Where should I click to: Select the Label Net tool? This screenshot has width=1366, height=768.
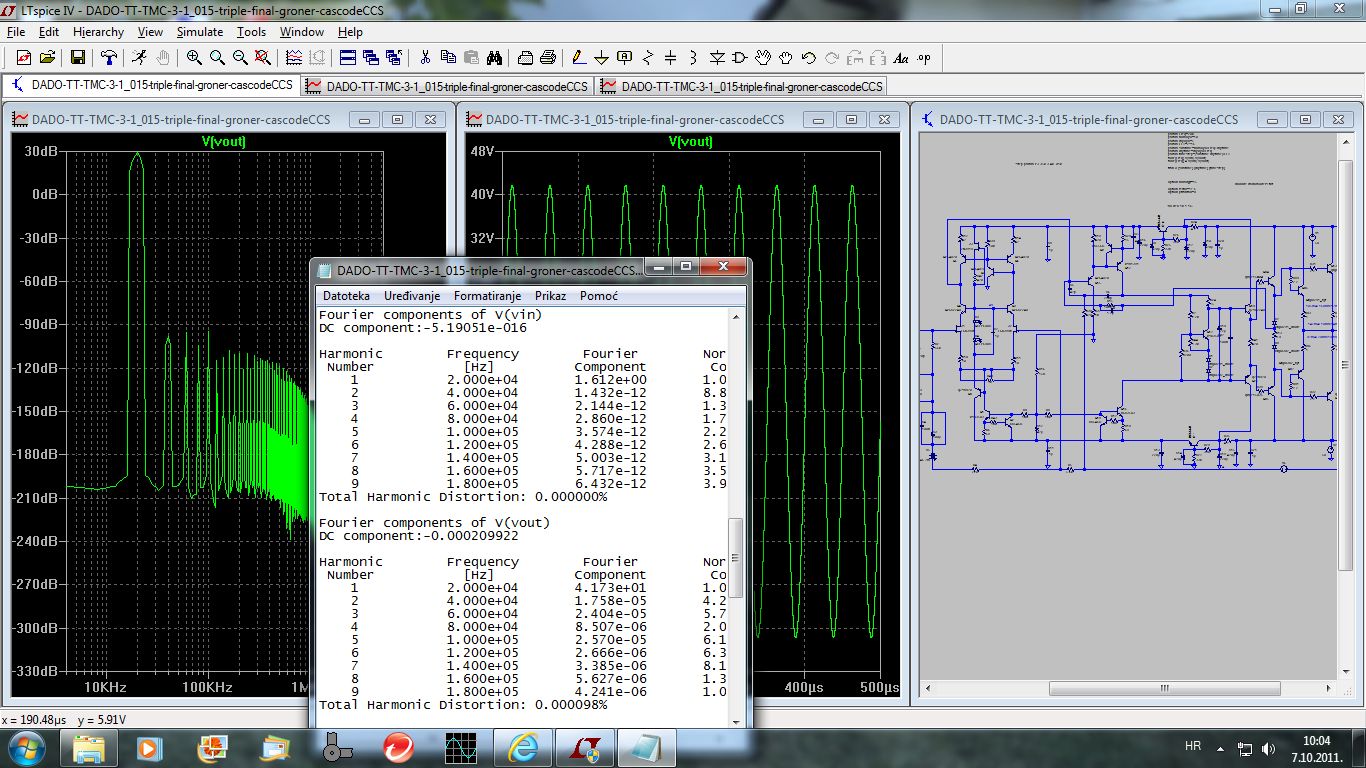point(625,57)
